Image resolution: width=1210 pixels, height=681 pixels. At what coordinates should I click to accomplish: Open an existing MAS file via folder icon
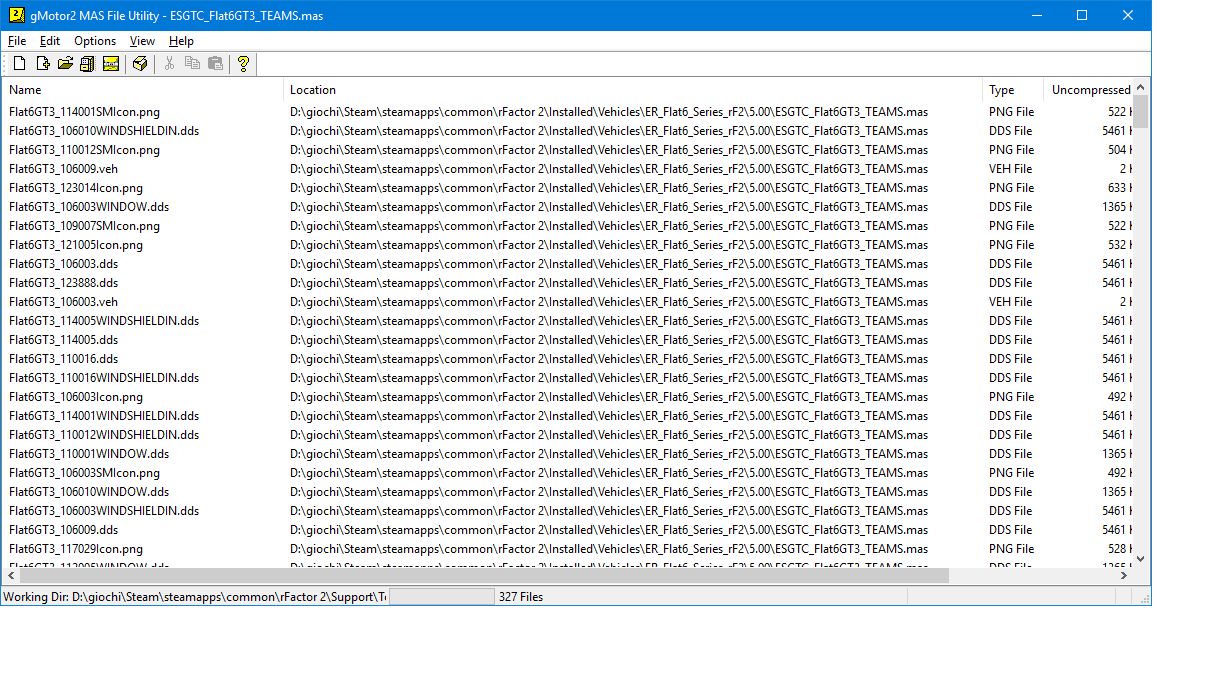point(66,64)
